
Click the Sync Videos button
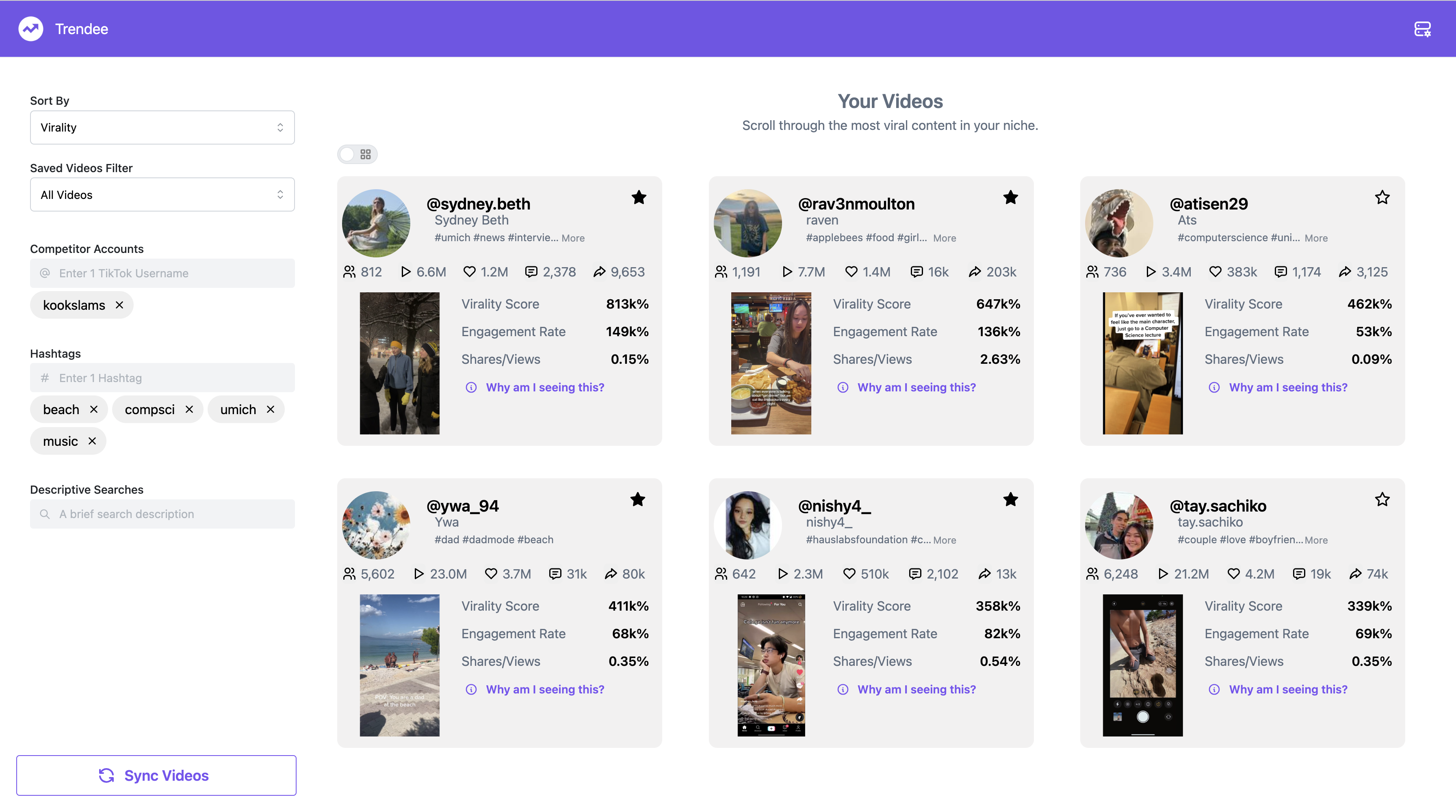[156, 775]
